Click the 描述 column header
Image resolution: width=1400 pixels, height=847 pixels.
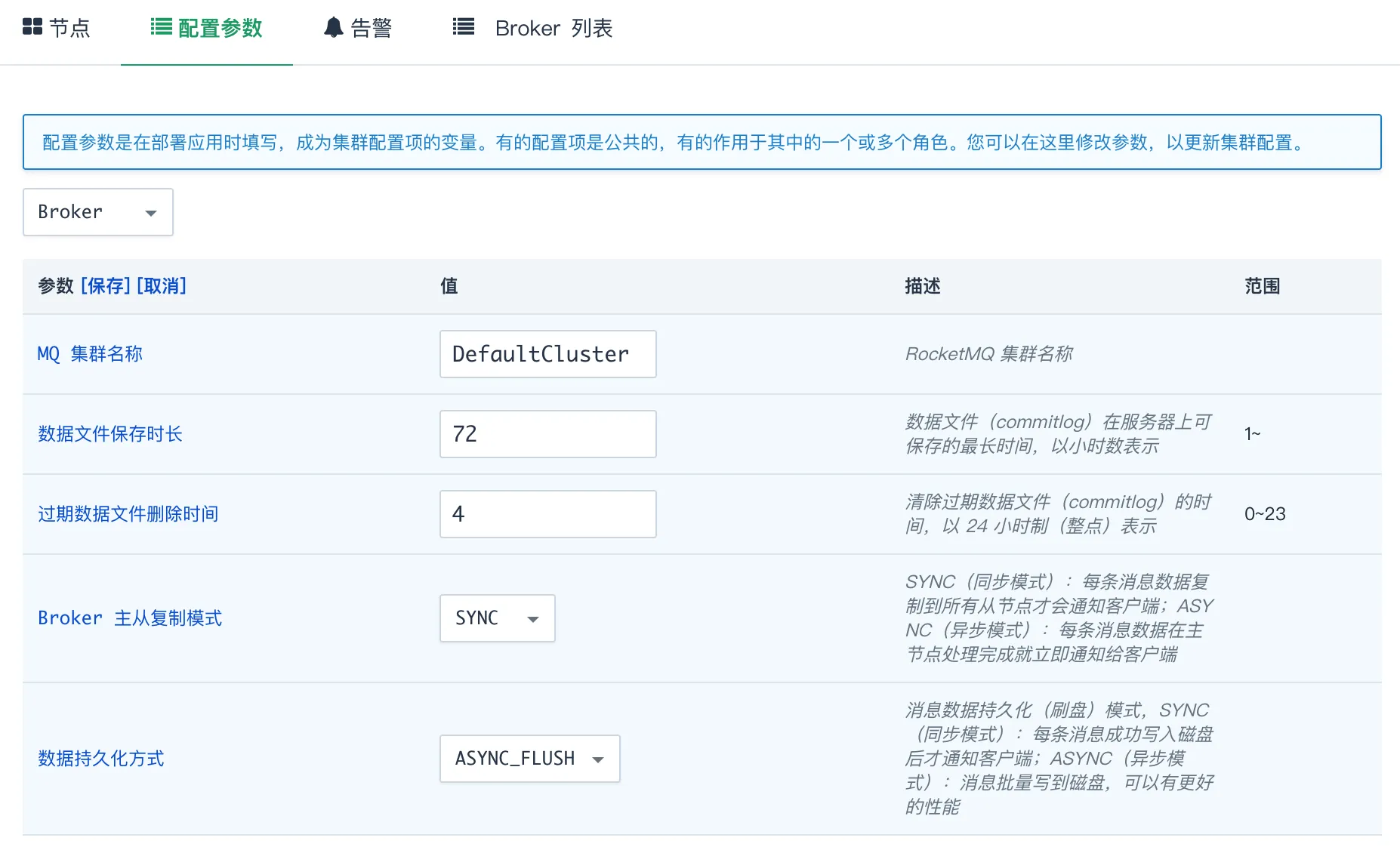click(923, 286)
